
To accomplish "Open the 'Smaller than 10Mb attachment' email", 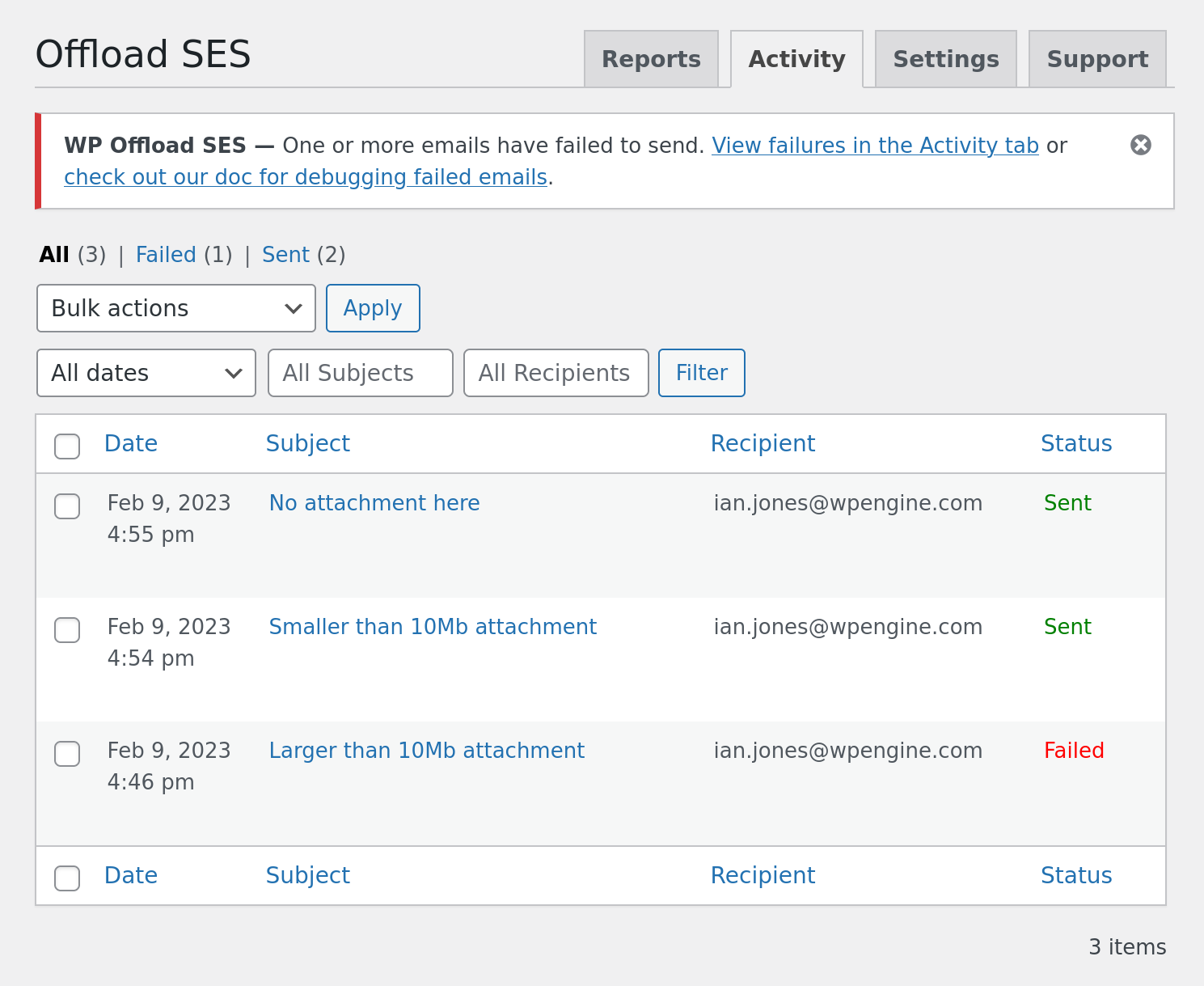I will [x=433, y=627].
